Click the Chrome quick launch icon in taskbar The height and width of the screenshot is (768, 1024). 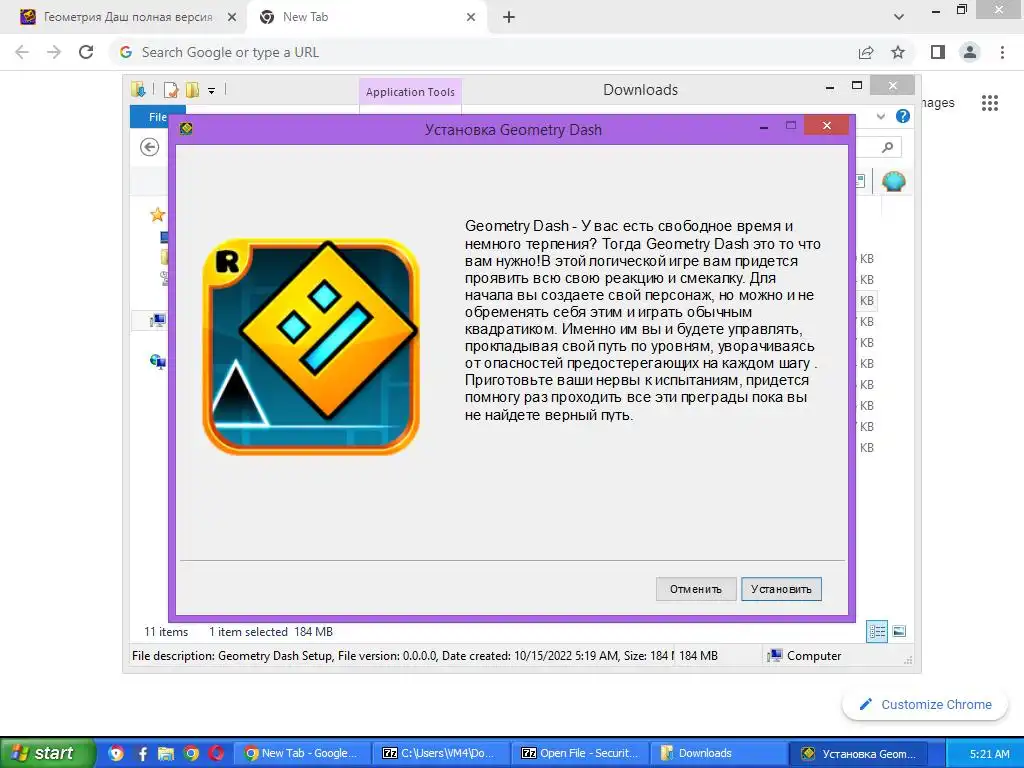tap(191, 753)
